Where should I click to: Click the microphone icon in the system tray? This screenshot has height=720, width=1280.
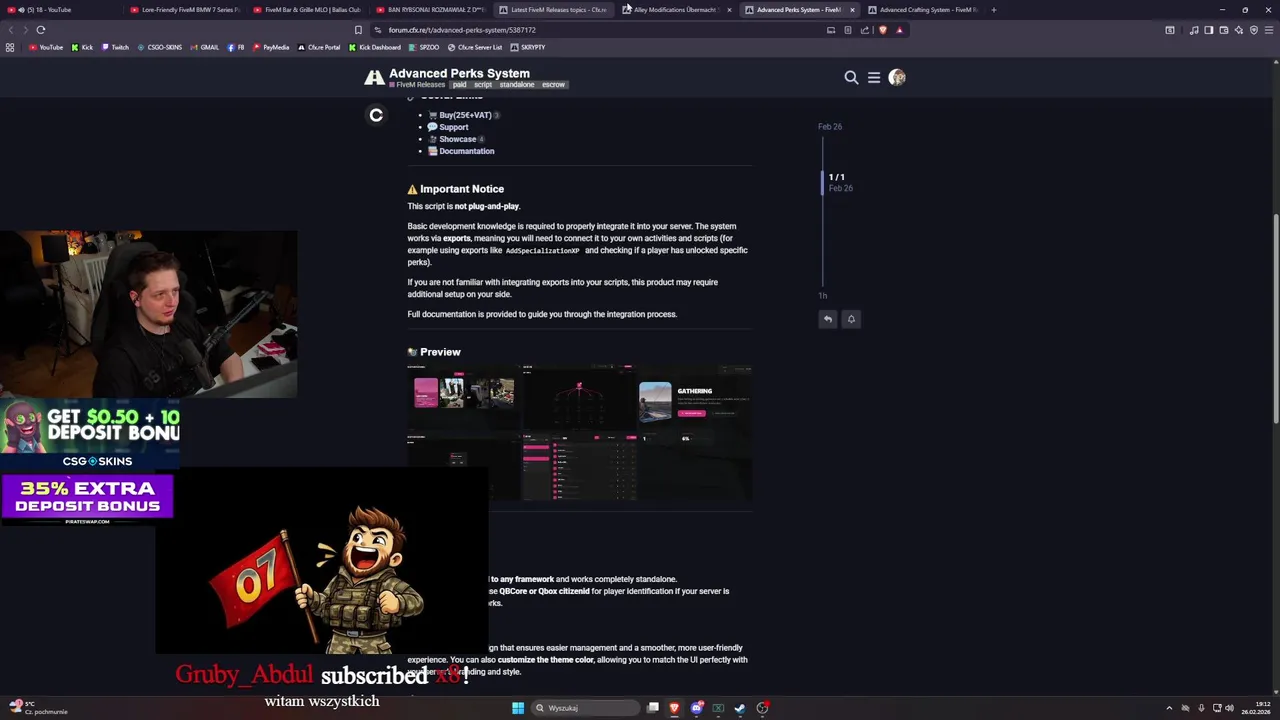point(1201,708)
